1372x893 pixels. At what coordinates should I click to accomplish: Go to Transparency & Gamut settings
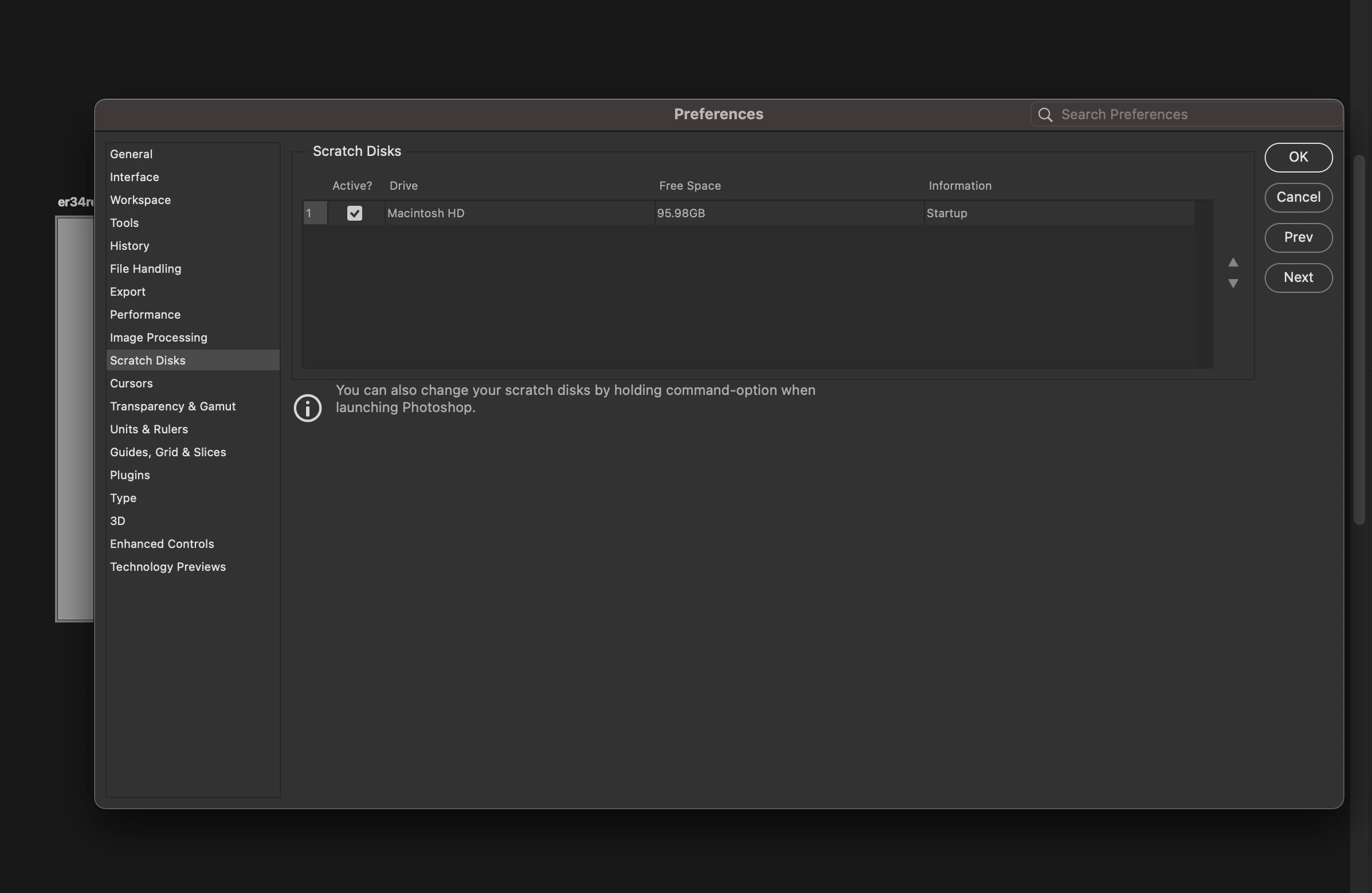(x=173, y=406)
